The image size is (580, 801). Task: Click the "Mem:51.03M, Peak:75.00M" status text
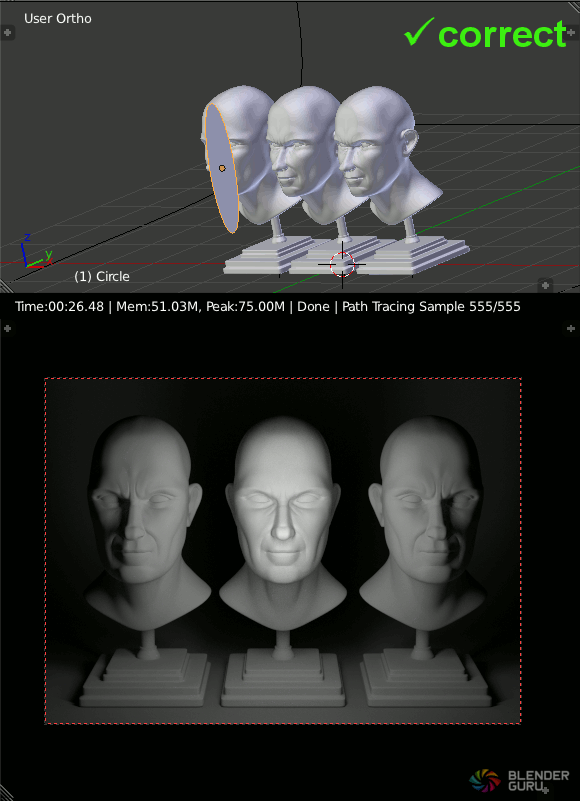200,307
